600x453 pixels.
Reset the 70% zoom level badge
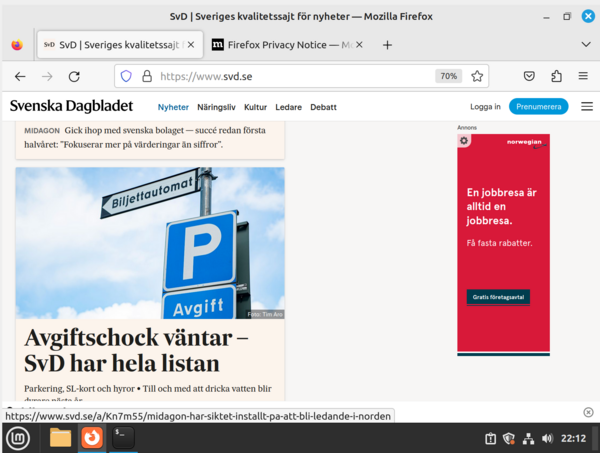tap(448, 76)
